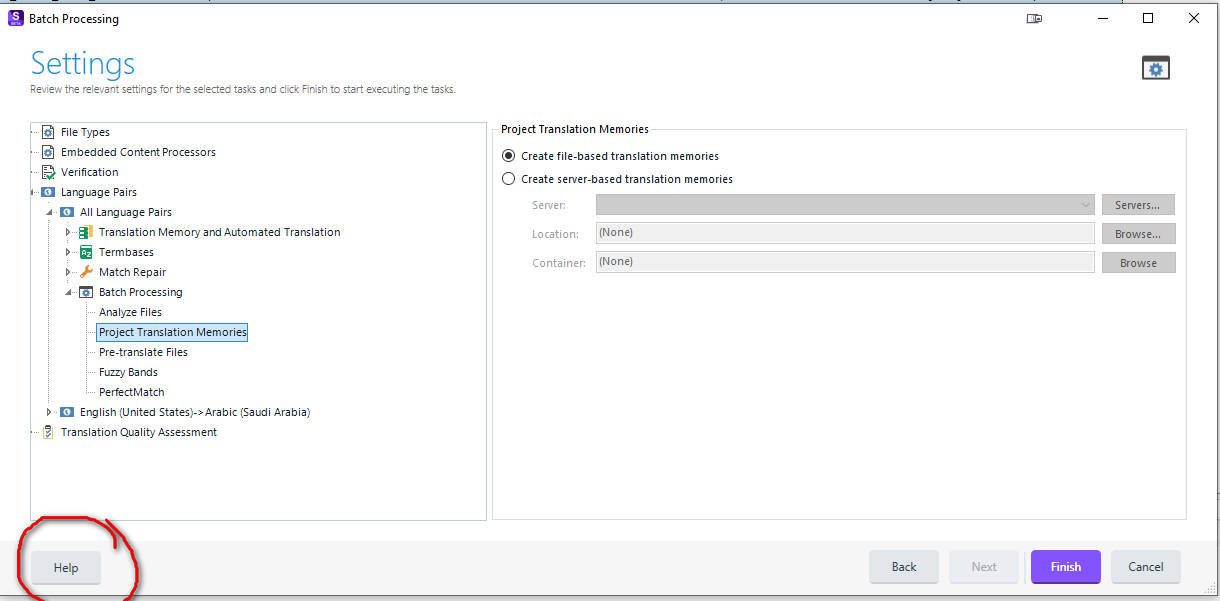Click the Location field showing (None)
The width and height of the screenshot is (1220, 601).
(x=843, y=232)
